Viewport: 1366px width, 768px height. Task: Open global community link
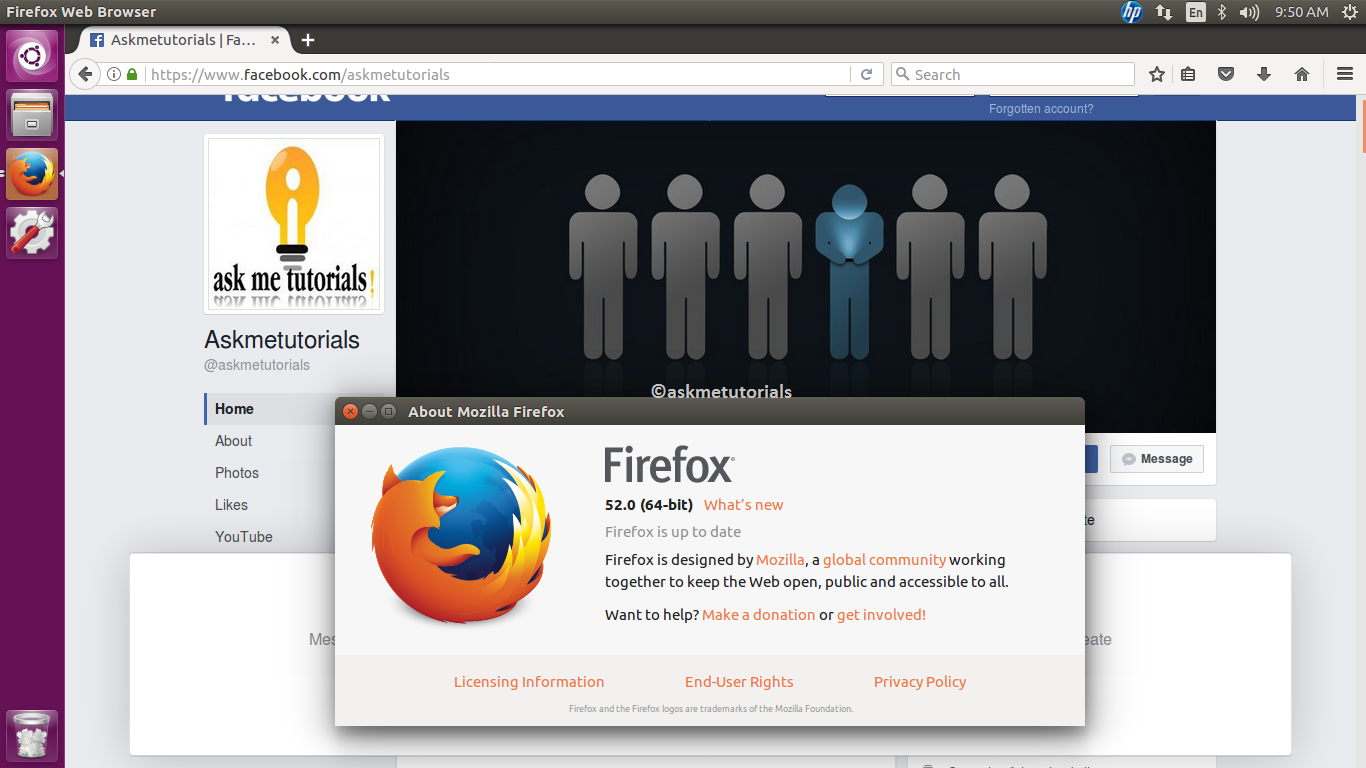click(884, 560)
